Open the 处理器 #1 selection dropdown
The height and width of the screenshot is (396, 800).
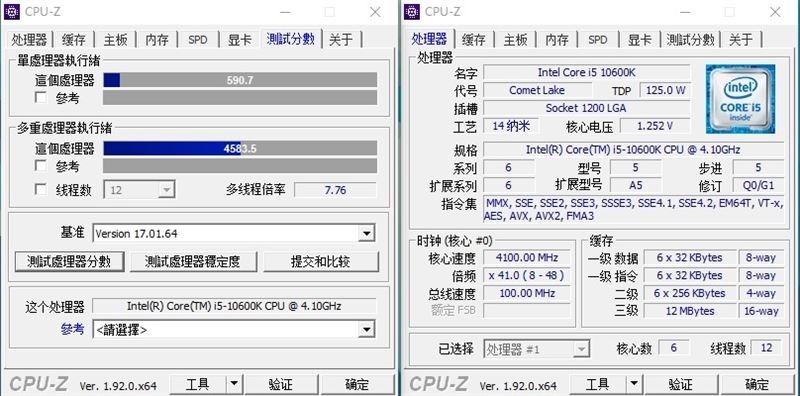(x=537, y=349)
